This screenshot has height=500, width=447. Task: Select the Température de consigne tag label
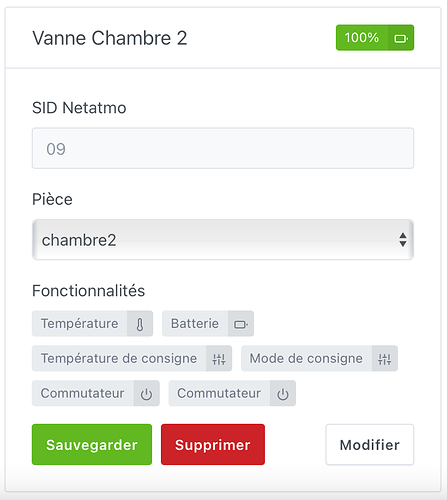click(x=119, y=359)
